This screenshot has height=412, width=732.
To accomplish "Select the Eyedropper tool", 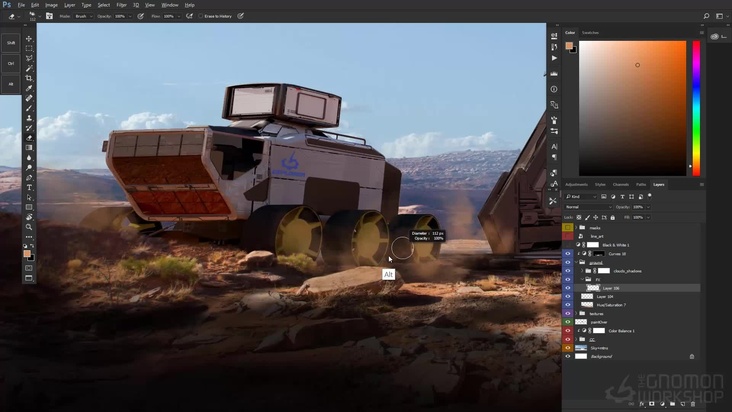I will [29, 88].
